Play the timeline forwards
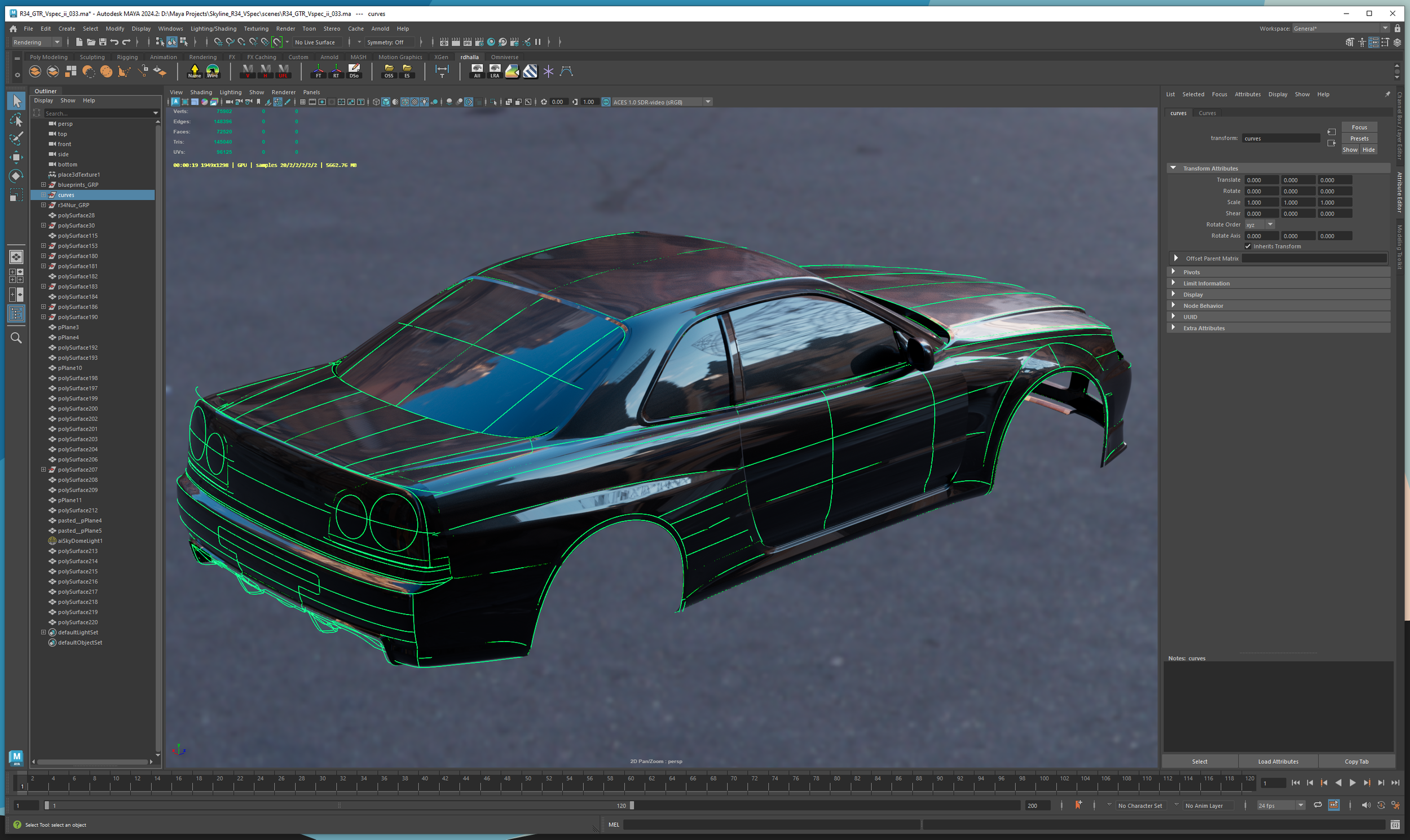The image size is (1410, 840). click(1352, 782)
